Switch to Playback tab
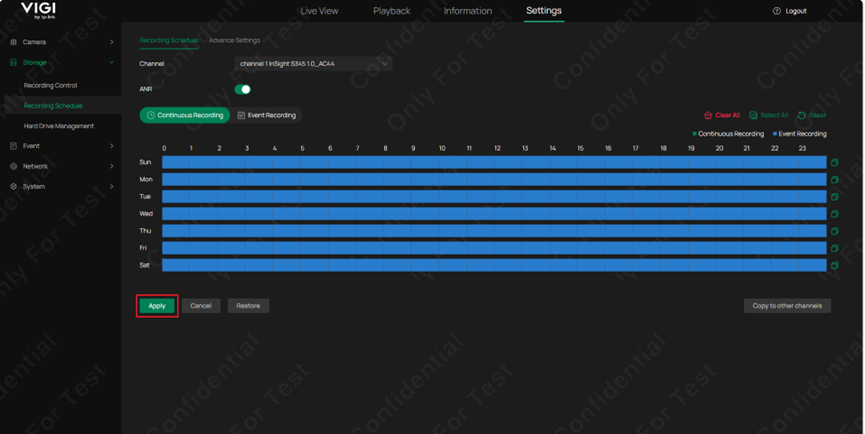865x434 pixels. tap(392, 11)
